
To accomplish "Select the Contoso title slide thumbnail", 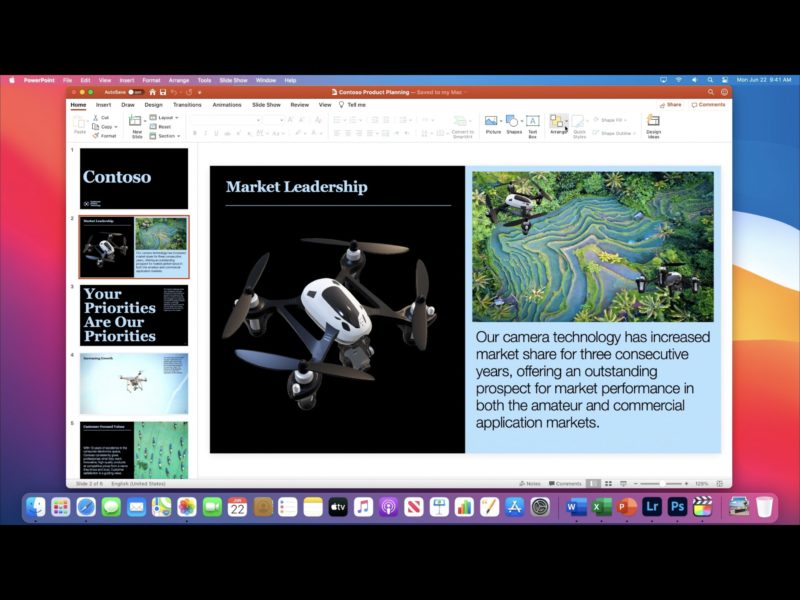I will point(134,179).
